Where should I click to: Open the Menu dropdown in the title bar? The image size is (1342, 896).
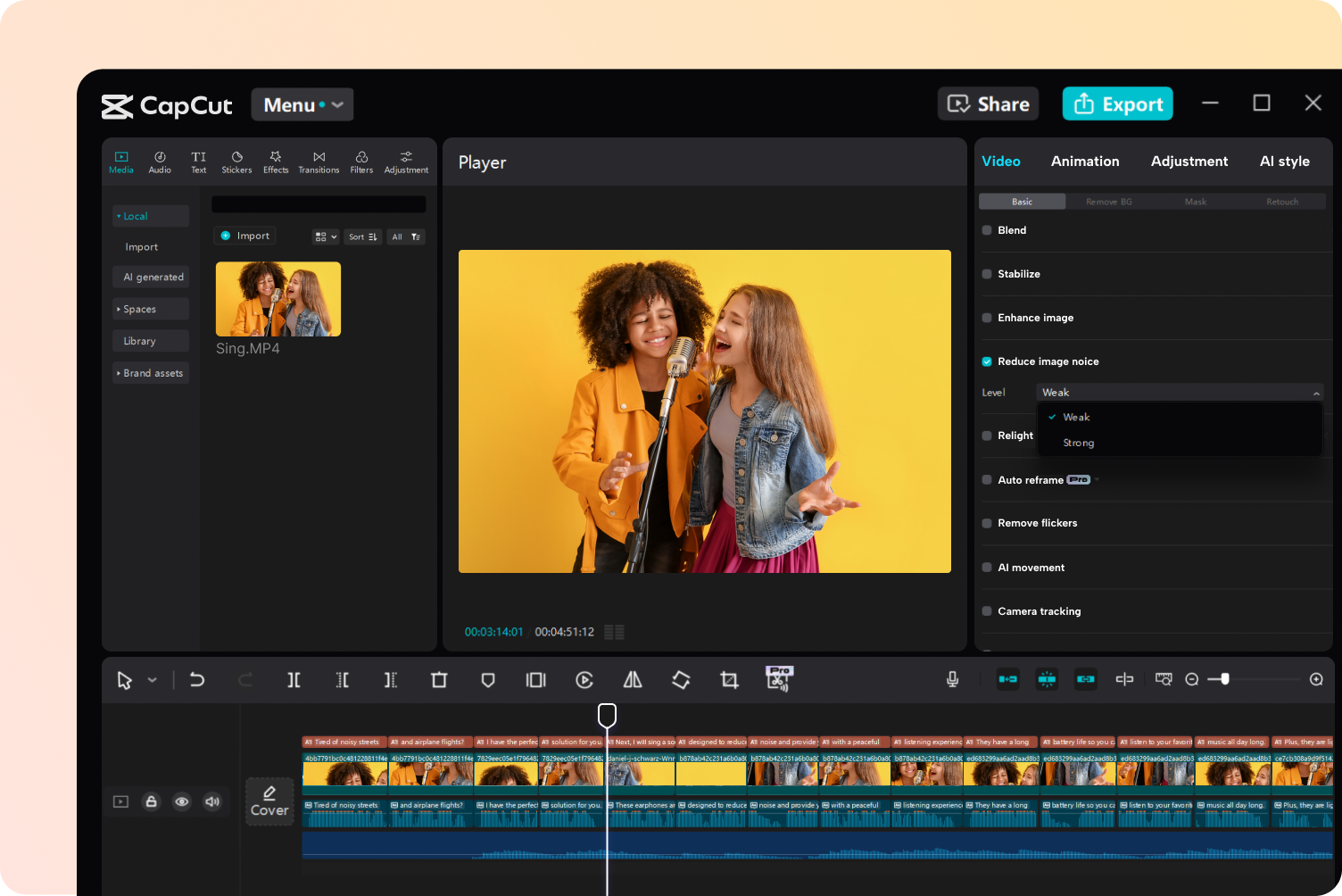tap(302, 104)
